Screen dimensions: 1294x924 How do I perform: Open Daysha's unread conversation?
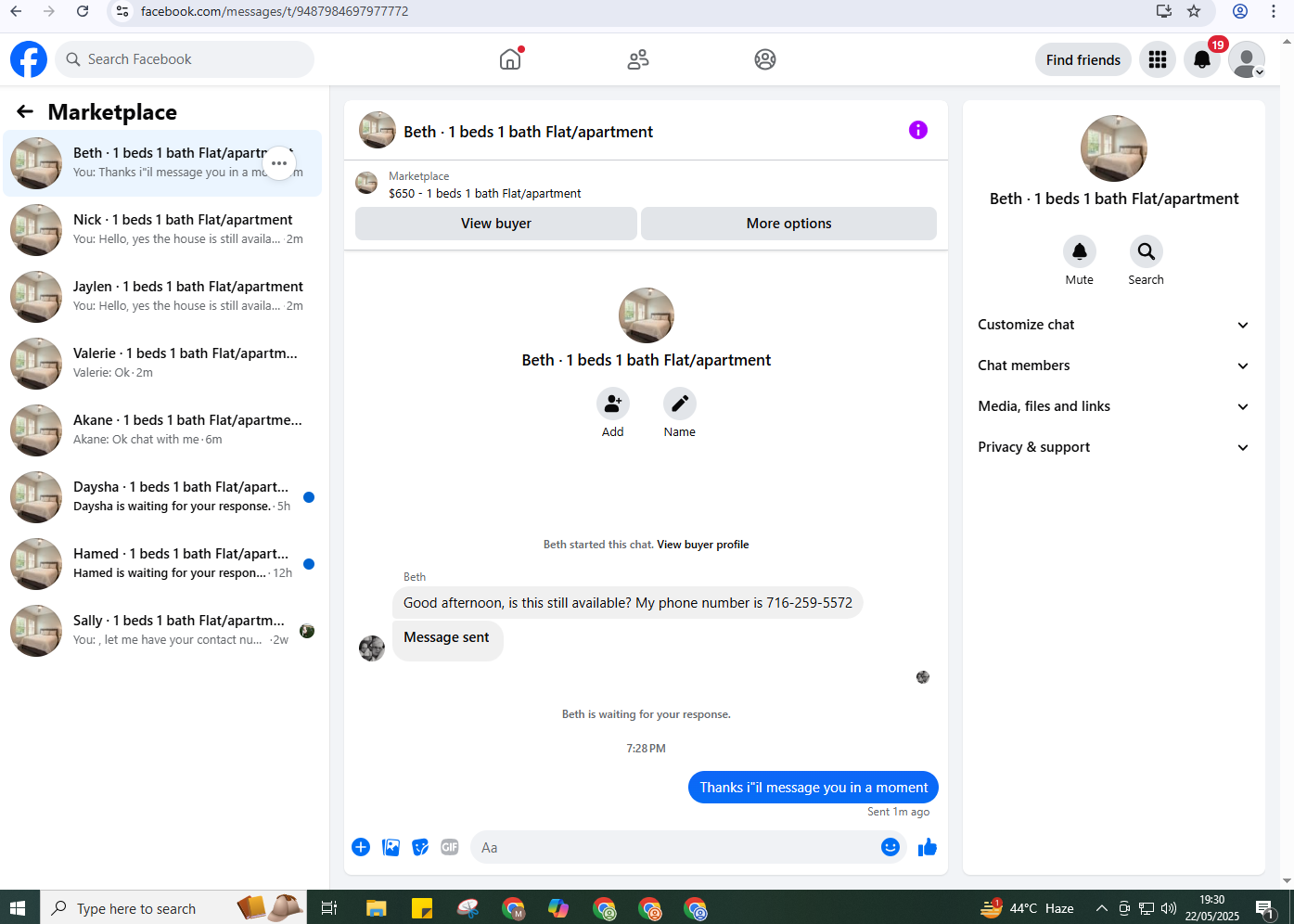pyautogui.click(x=162, y=497)
